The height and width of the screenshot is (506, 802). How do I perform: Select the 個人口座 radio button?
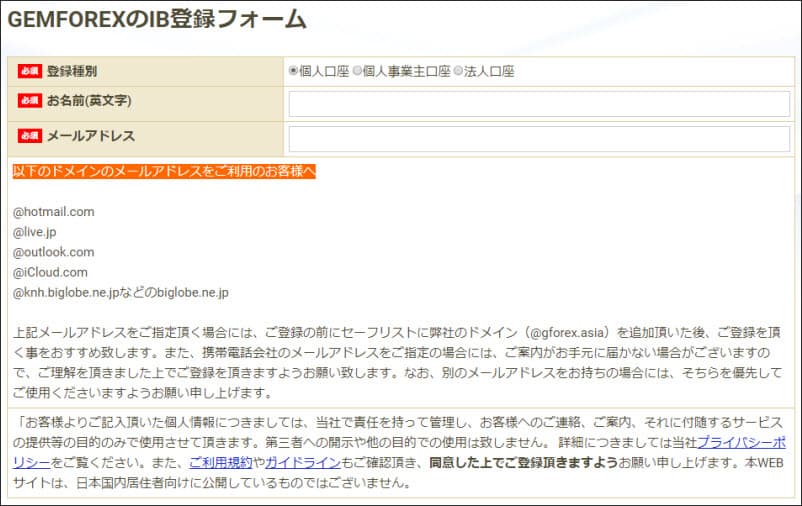click(x=294, y=71)
